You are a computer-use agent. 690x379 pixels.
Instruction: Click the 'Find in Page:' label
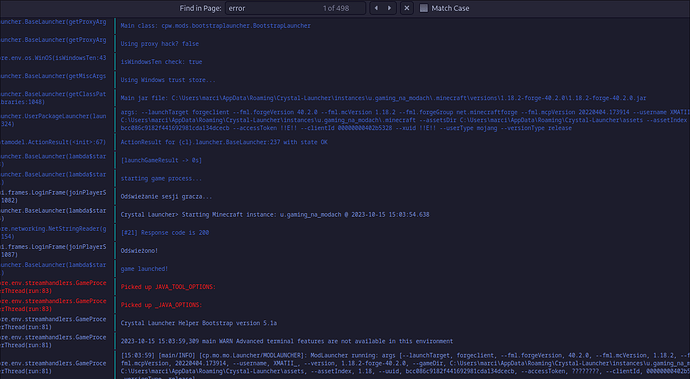(201, 8)
